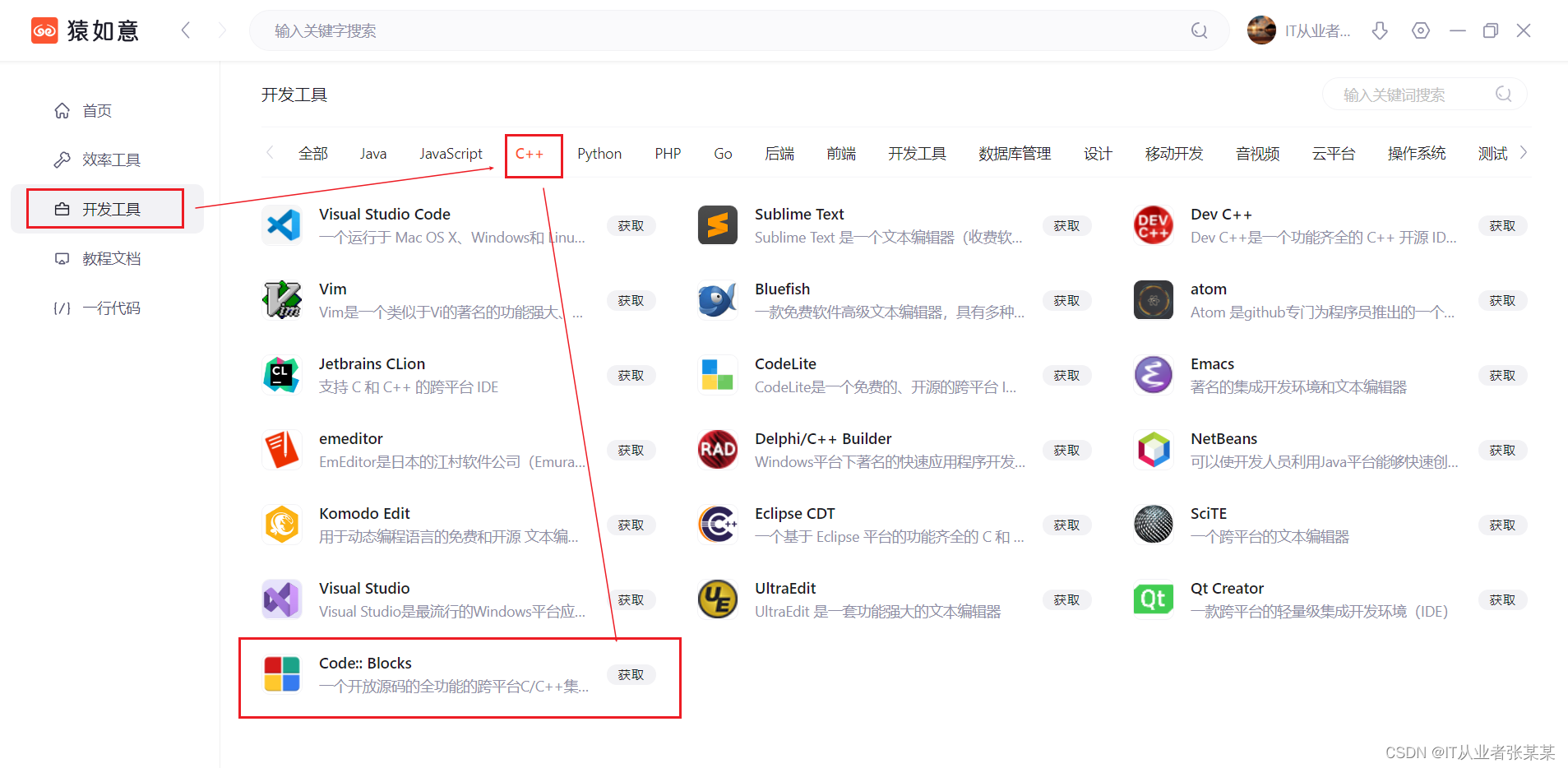Screen dimensions: 1568x768
Task: Click 获取 for Eclipse CDT
Action: tap(1066, 525)
